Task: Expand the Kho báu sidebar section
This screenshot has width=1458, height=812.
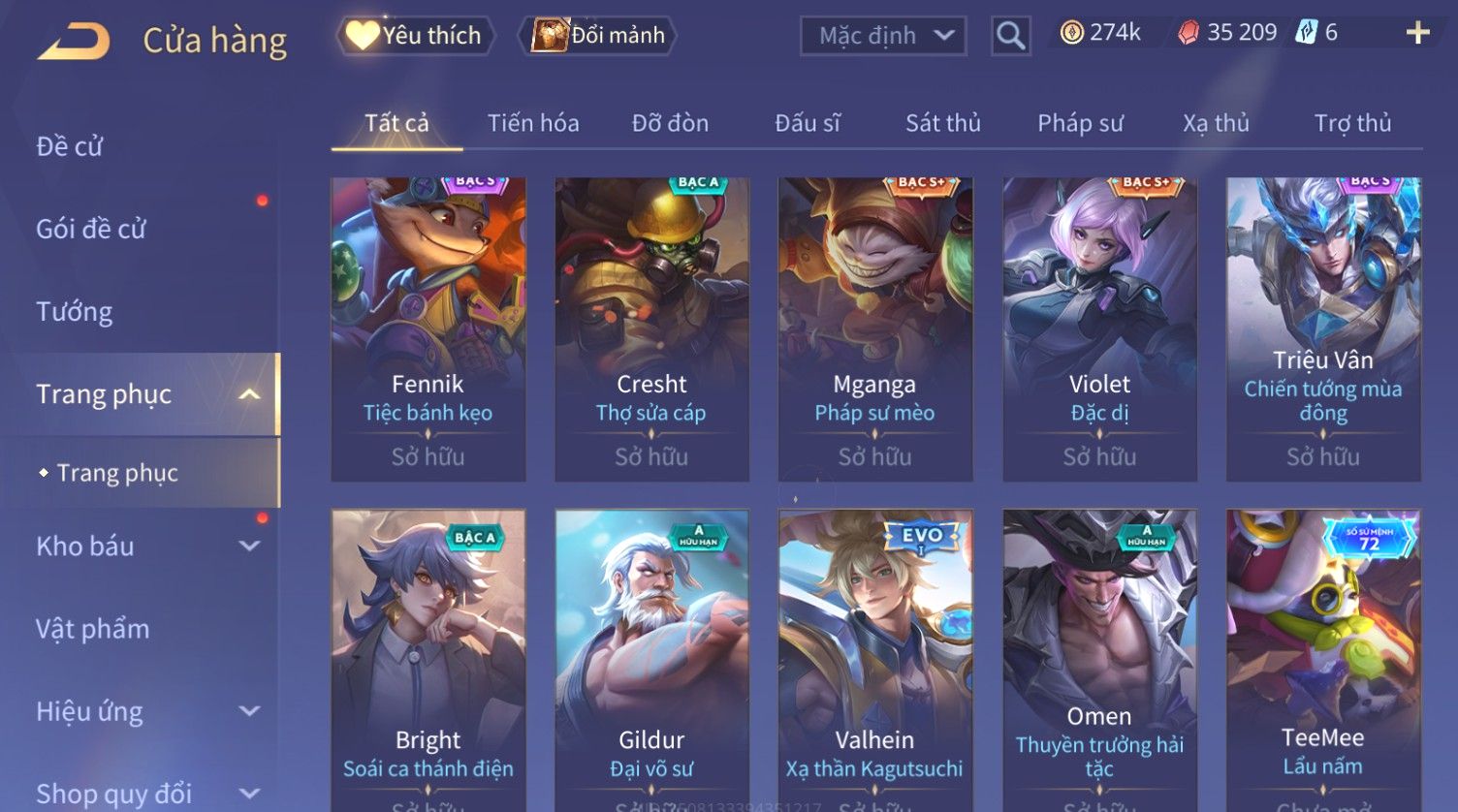Action: (x=249, y=547)
